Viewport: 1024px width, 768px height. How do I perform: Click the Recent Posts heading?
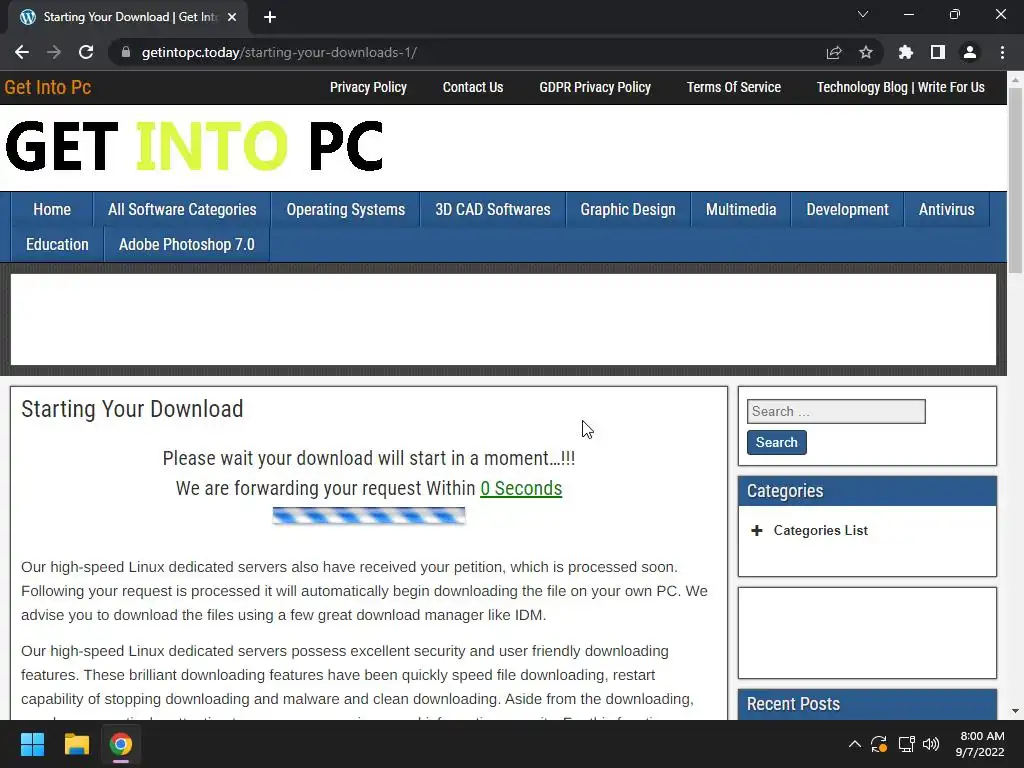click(x=793, y=704)
